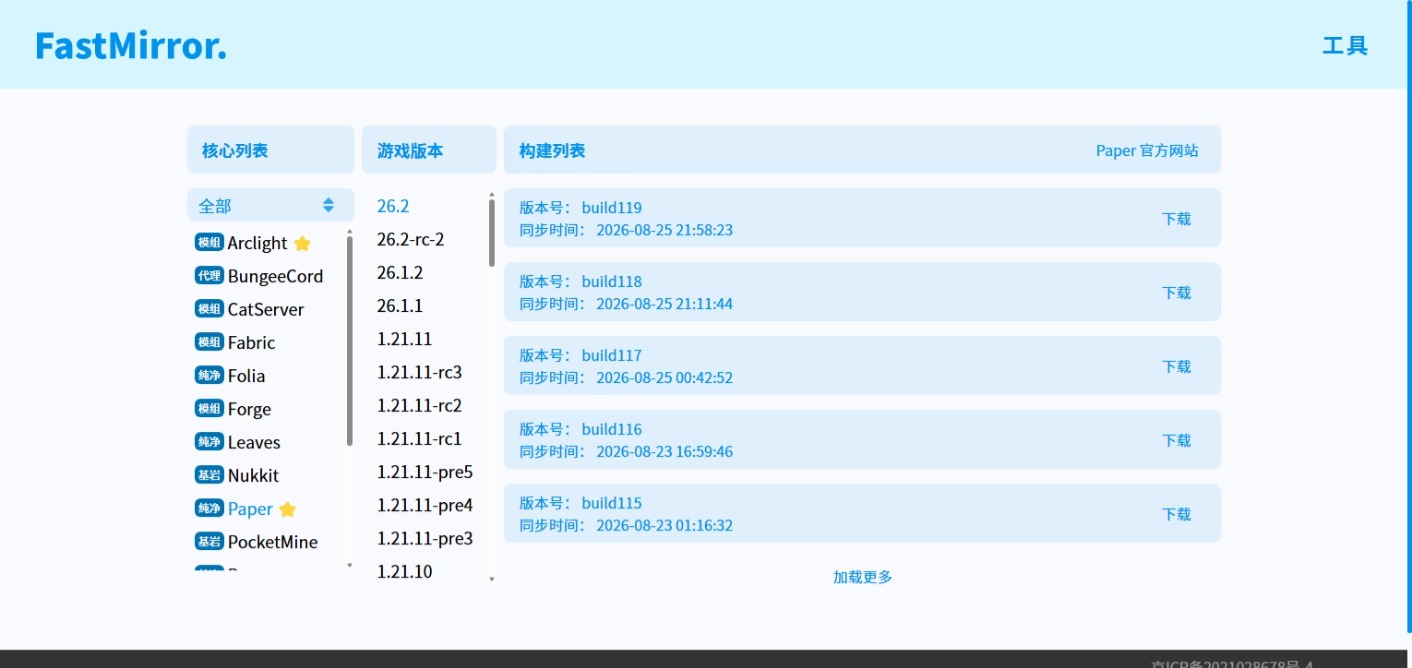The image size is (1412, 668).
Task: Pick Folia from the core list
Action: 246,375
